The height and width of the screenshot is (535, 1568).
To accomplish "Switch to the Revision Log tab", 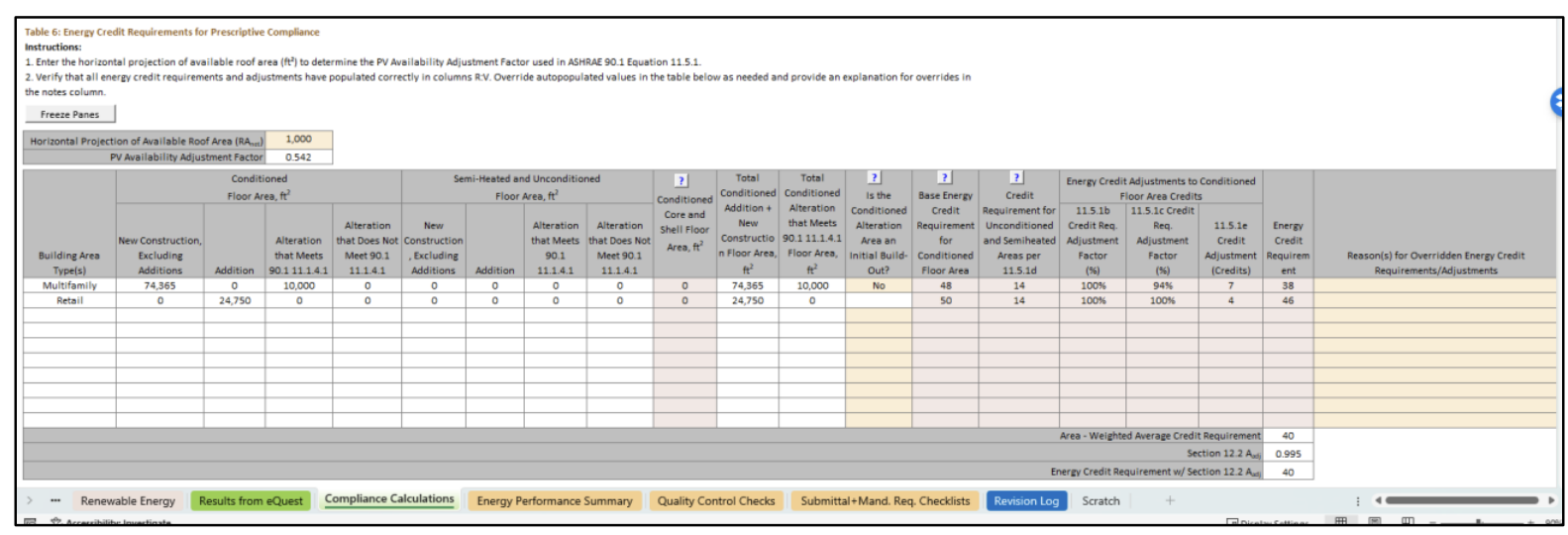I will [x=1026, y=501].
